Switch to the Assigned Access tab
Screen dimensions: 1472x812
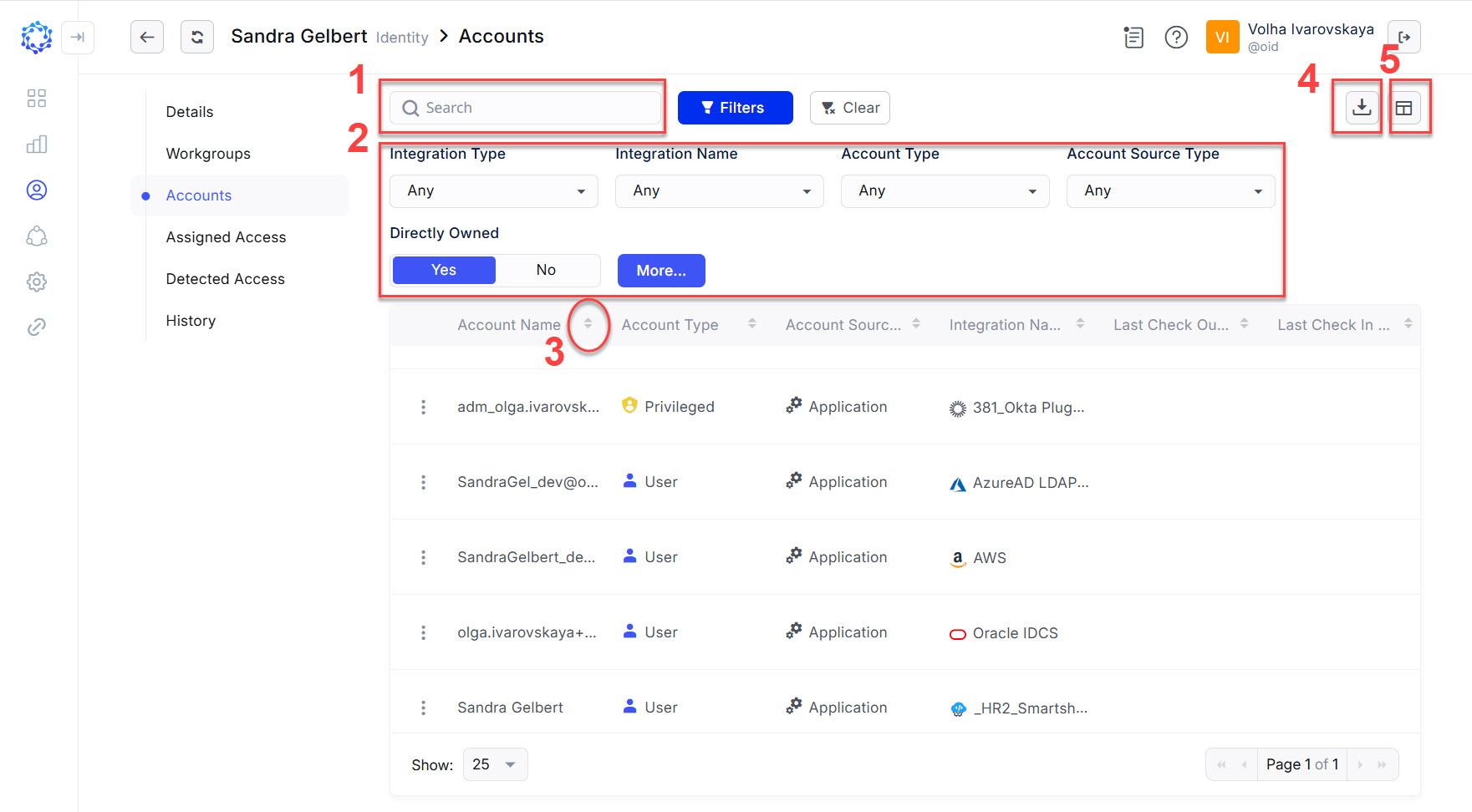coord(225,236)
